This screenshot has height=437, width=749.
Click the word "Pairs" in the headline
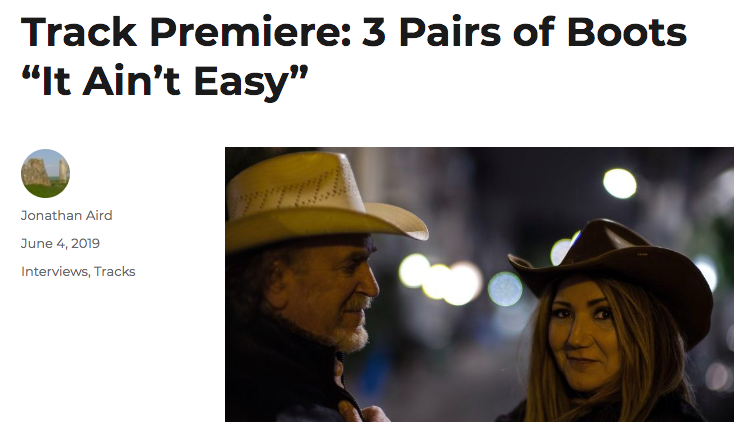pos(450,32)
